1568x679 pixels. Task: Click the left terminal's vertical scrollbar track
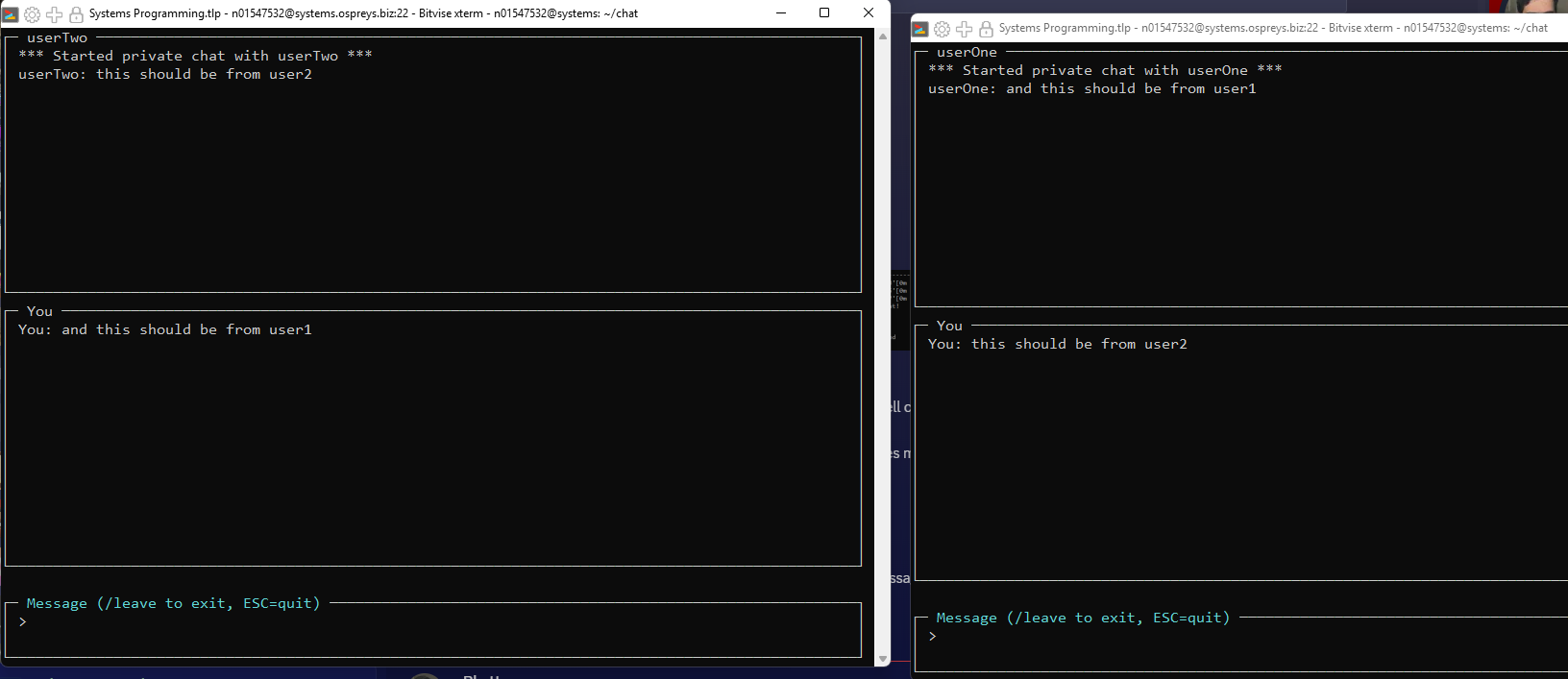(x=883, y=346)
